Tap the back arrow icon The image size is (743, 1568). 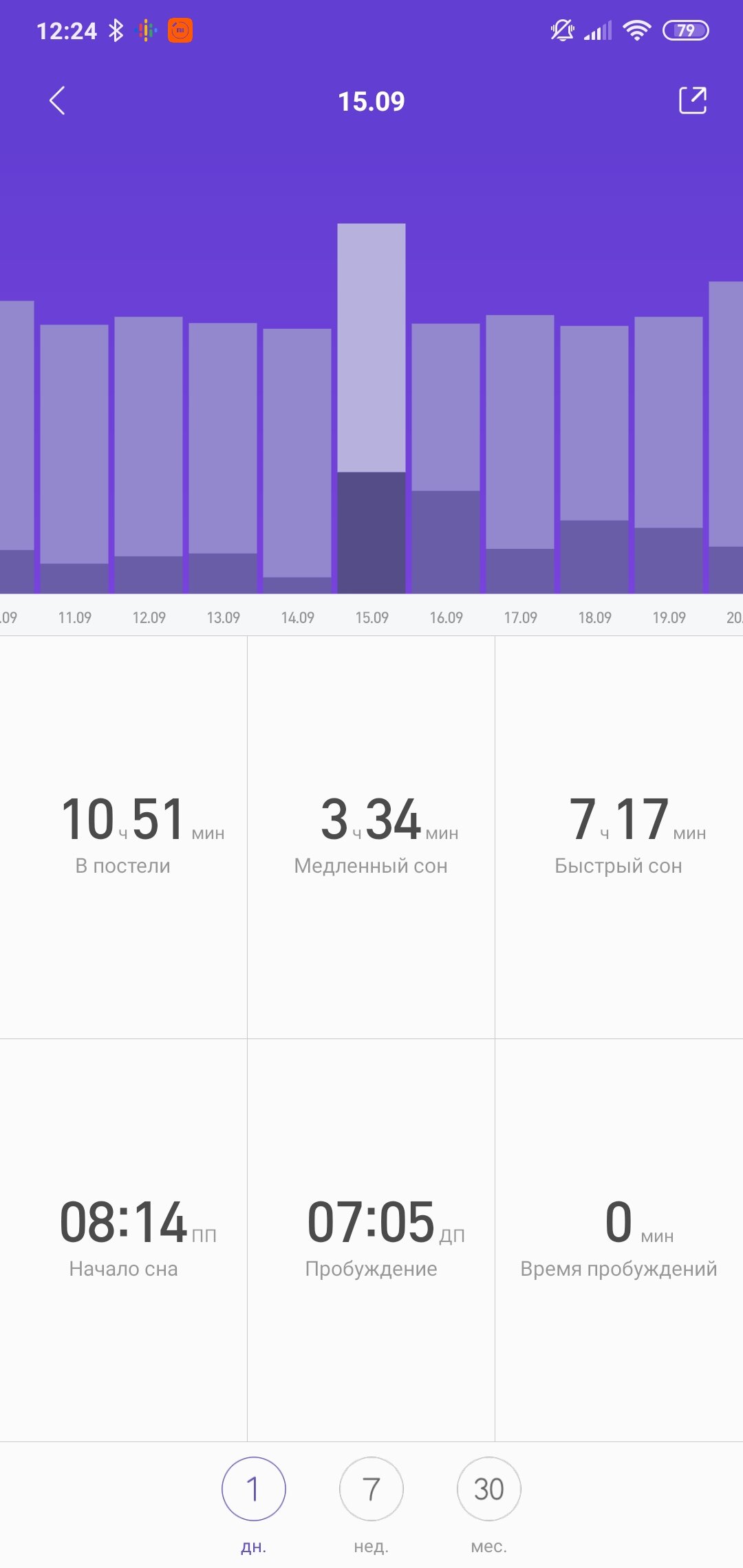coord(57,100)
